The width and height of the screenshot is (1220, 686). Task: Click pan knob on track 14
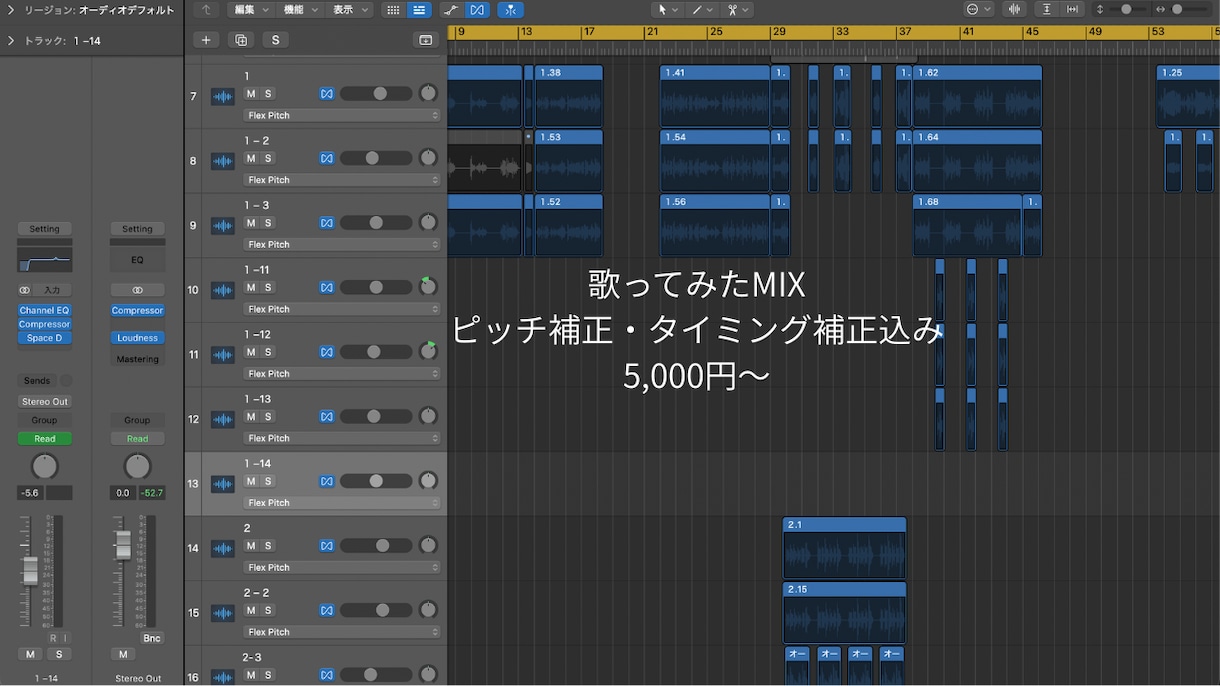[428, 545]
